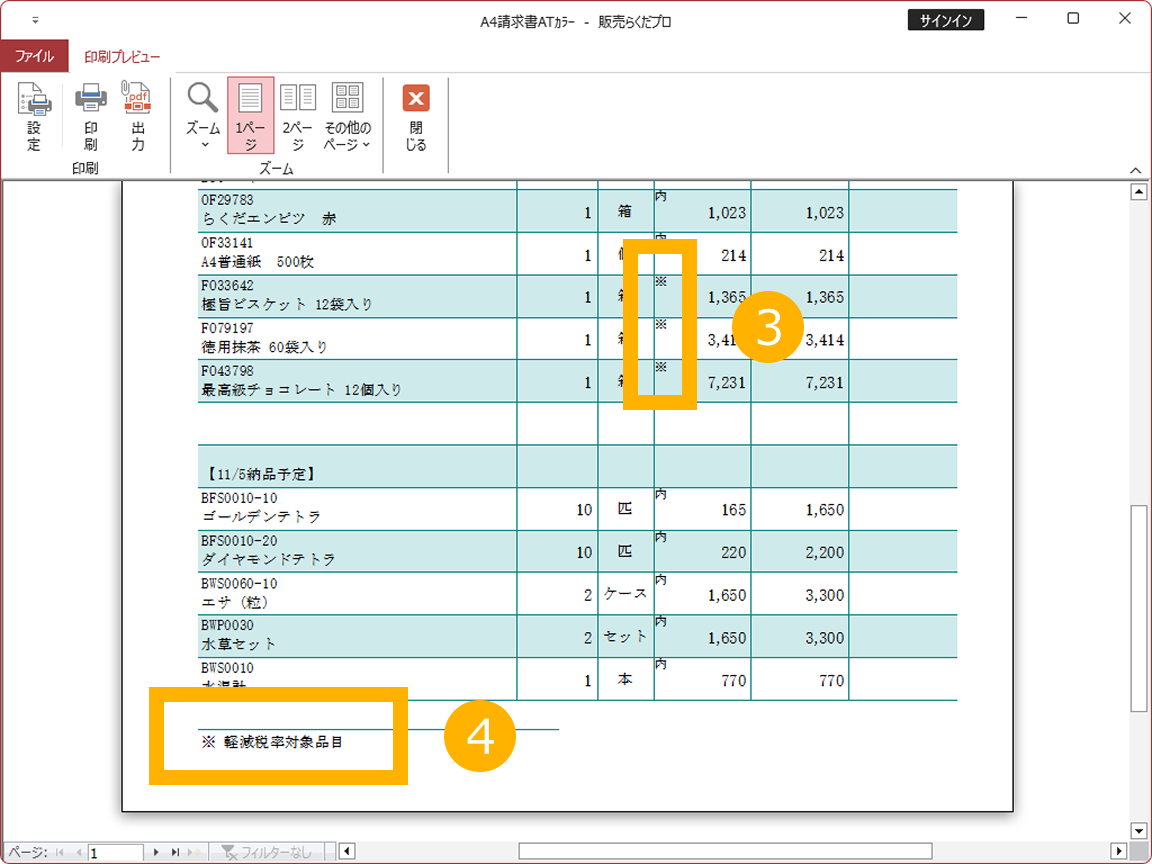Select the 印刷プレビュー ribbon tab

pyautogui.click(x=122, y=57)
